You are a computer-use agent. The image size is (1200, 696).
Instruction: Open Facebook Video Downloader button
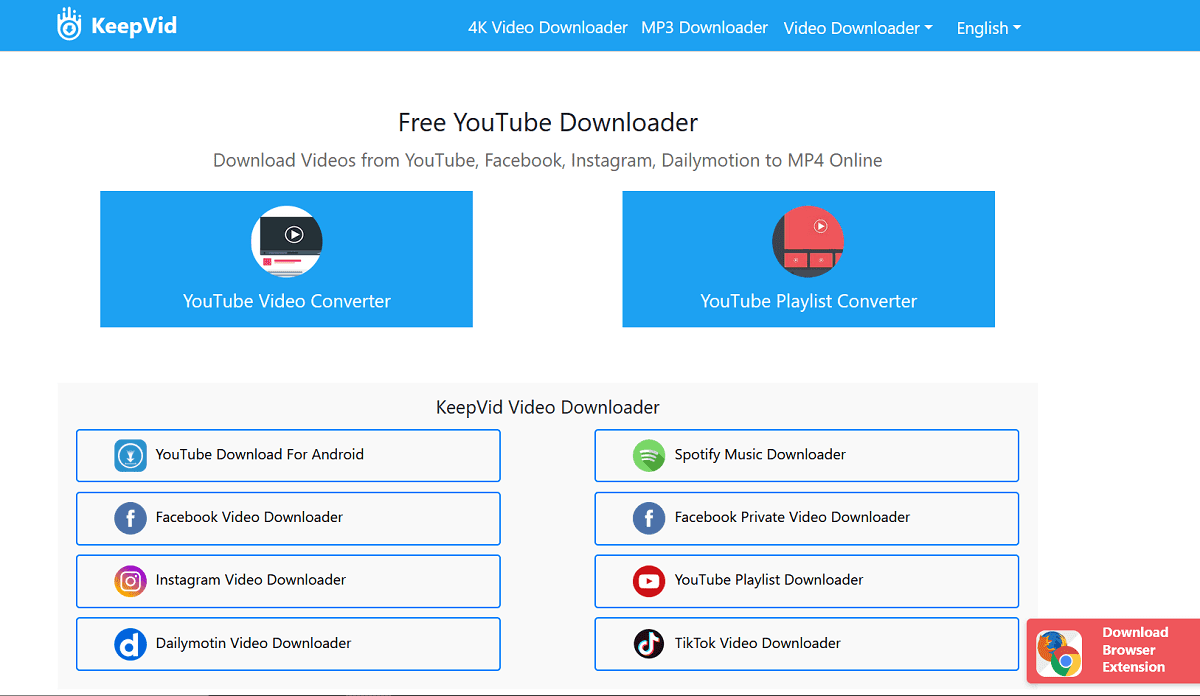(288, 518)
